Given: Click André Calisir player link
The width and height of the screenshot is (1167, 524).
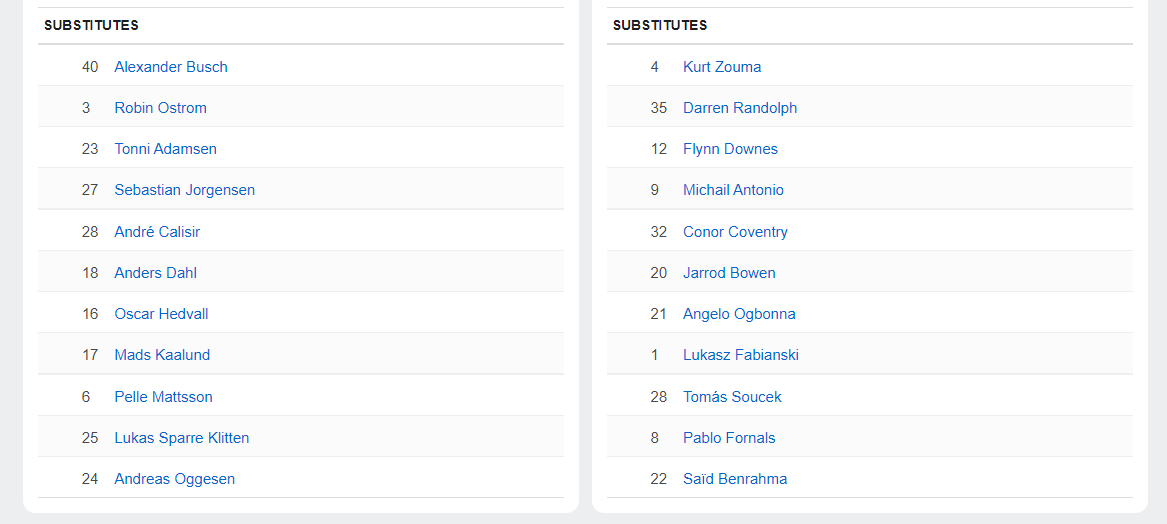Looking at the screenshot, I should (157, 232).
